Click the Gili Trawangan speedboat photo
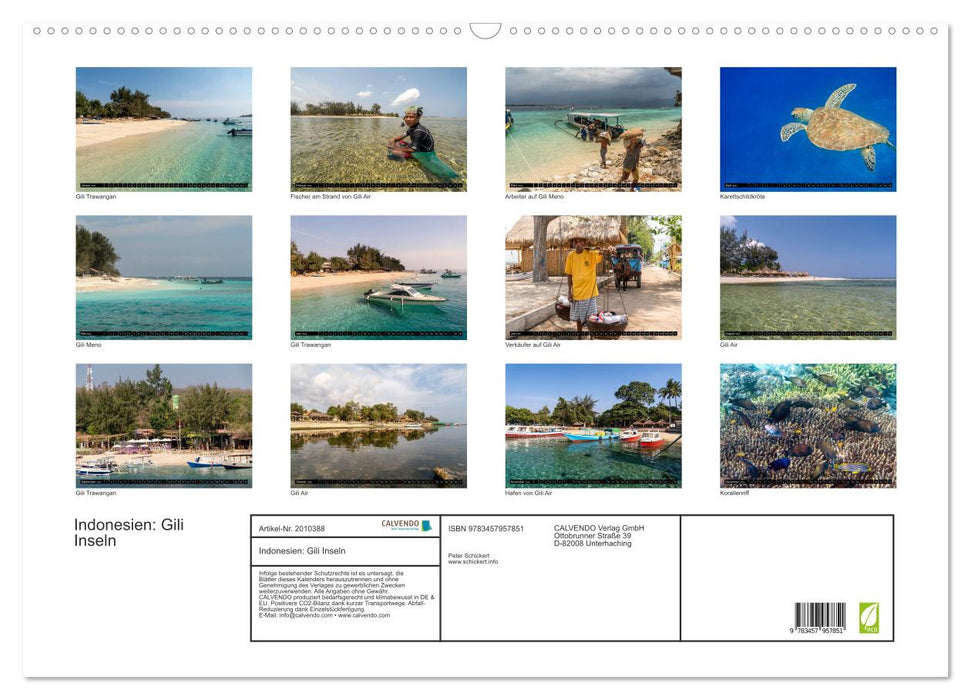 (x=378, y=277)
